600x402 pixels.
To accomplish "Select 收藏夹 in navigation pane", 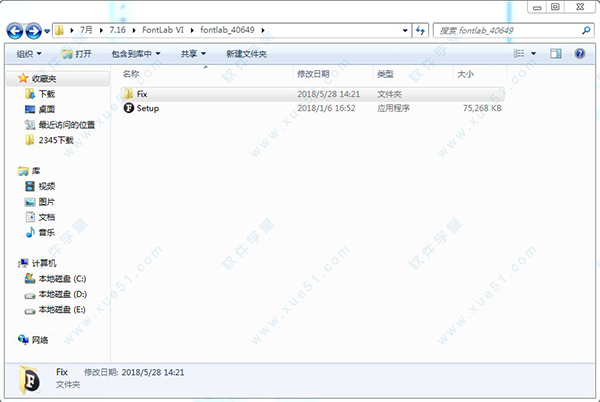I will click(x=44, y=79).
